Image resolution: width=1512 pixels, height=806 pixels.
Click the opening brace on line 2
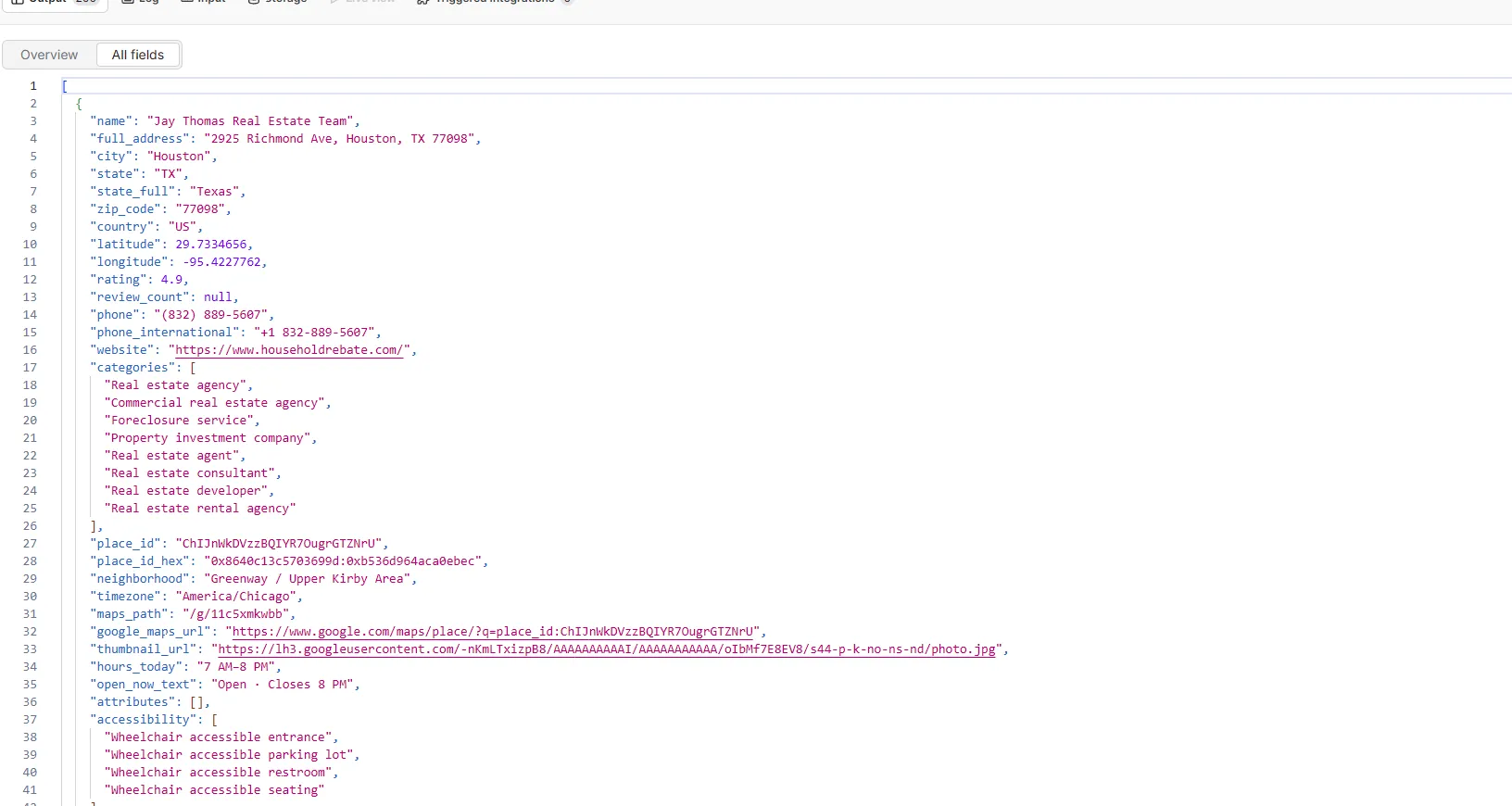(x=79, y=104)
